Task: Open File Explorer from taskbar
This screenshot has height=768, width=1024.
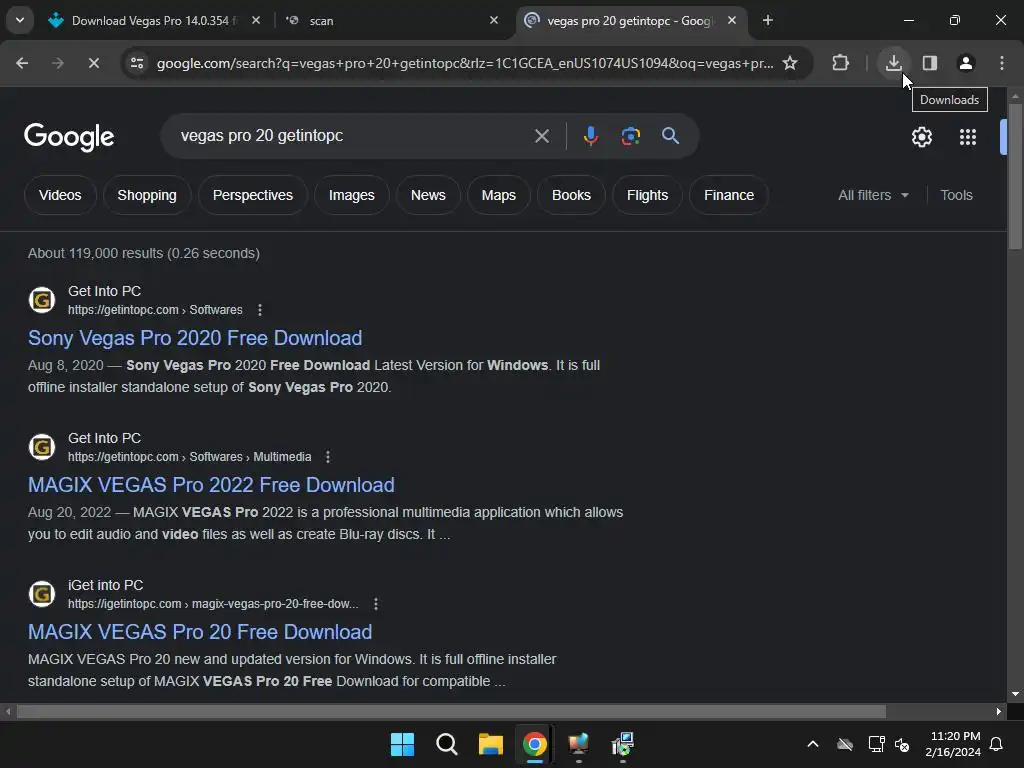Action: click(490, 744)
